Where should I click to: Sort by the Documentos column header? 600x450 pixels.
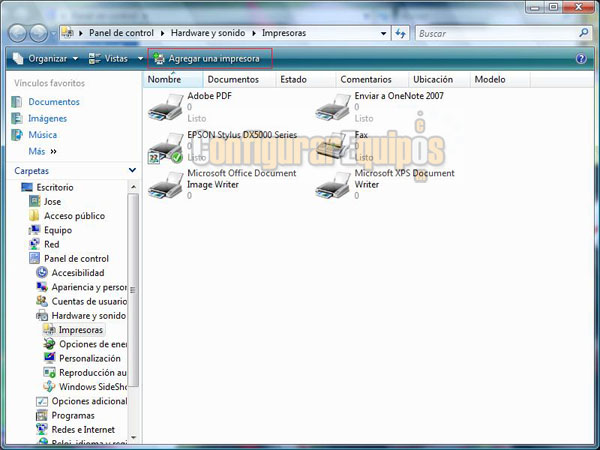point(239,80)
